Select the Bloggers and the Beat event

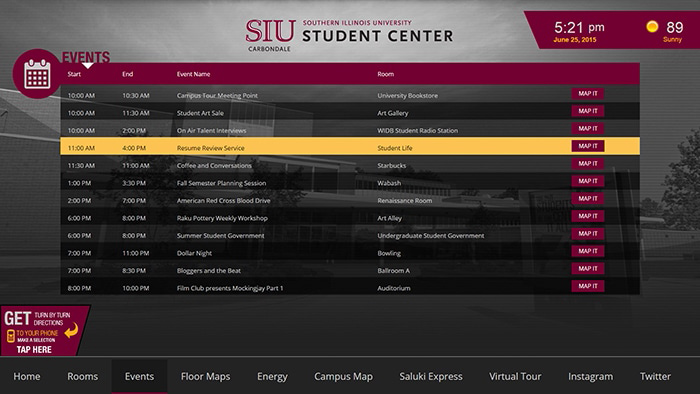tap(350, 269)
